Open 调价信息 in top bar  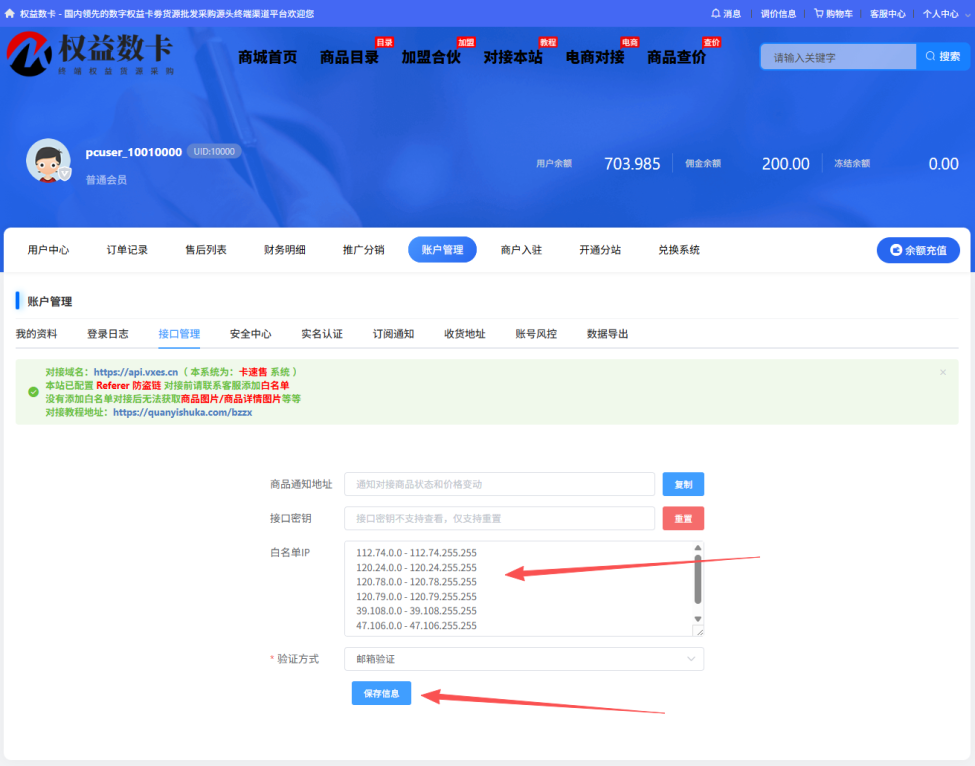(x=778, y=14)
